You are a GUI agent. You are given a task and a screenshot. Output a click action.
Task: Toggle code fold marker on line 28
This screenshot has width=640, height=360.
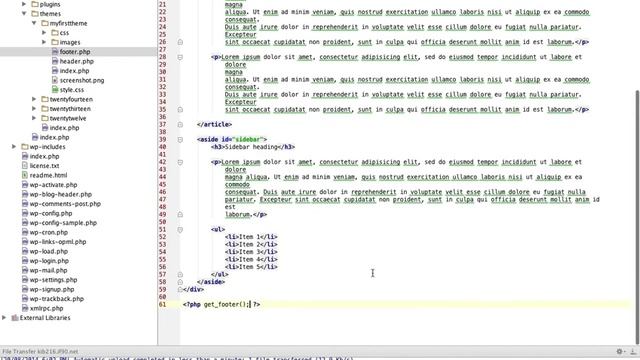tap(180, 57)
